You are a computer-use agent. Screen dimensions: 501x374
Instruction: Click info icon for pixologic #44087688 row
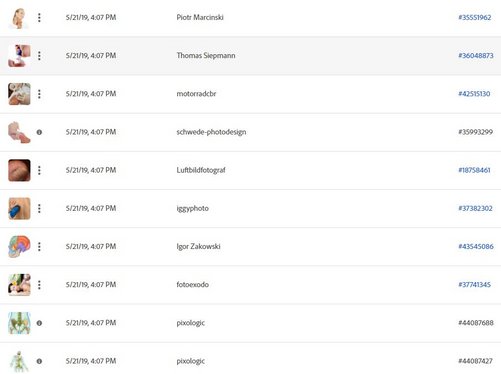pyautogui.click(x=39, y=323)
